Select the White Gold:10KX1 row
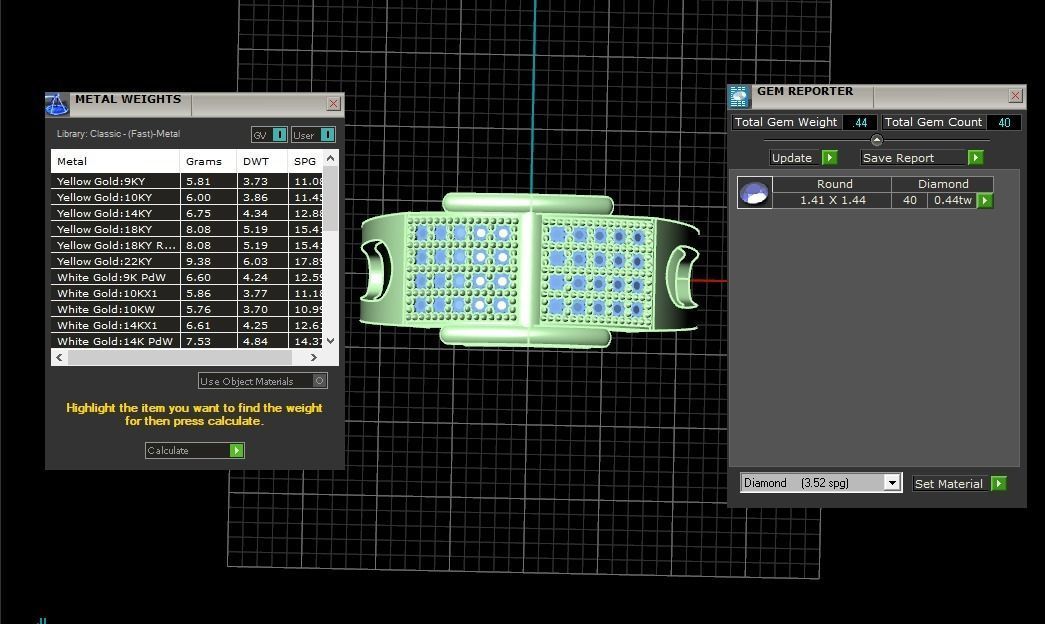 (187, 293)
